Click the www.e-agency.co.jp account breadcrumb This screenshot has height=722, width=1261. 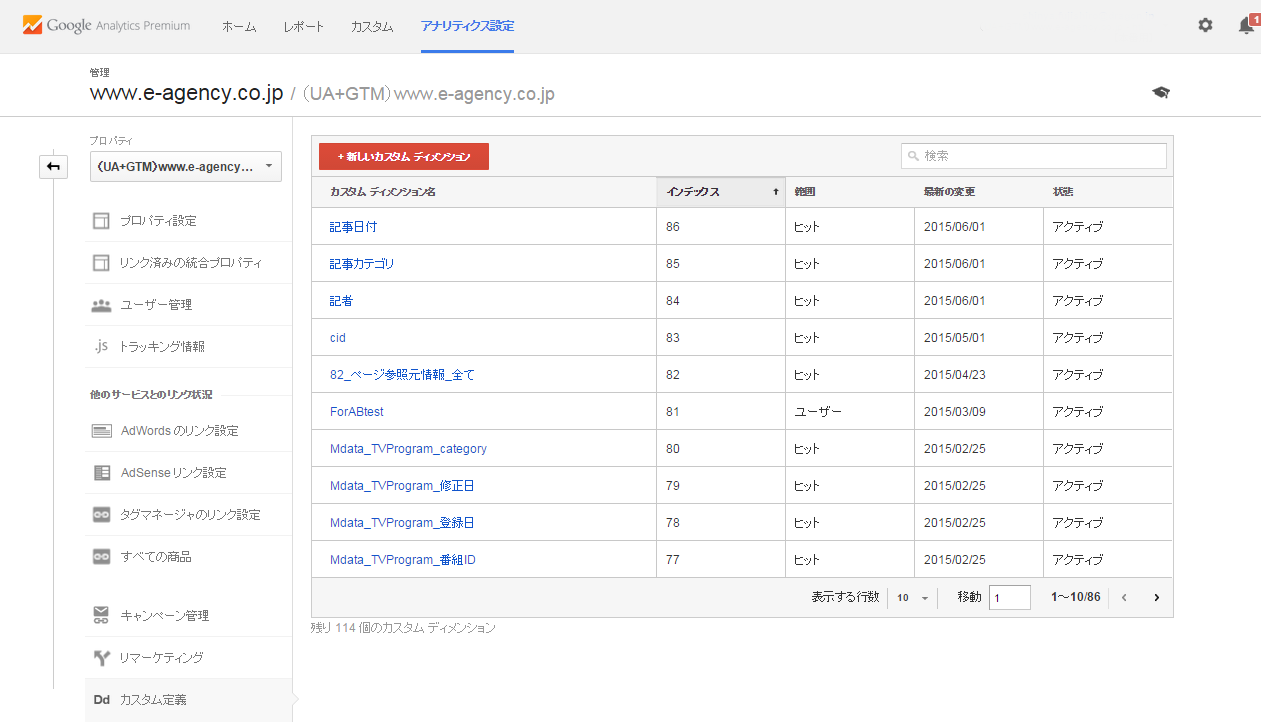[187, 94]
